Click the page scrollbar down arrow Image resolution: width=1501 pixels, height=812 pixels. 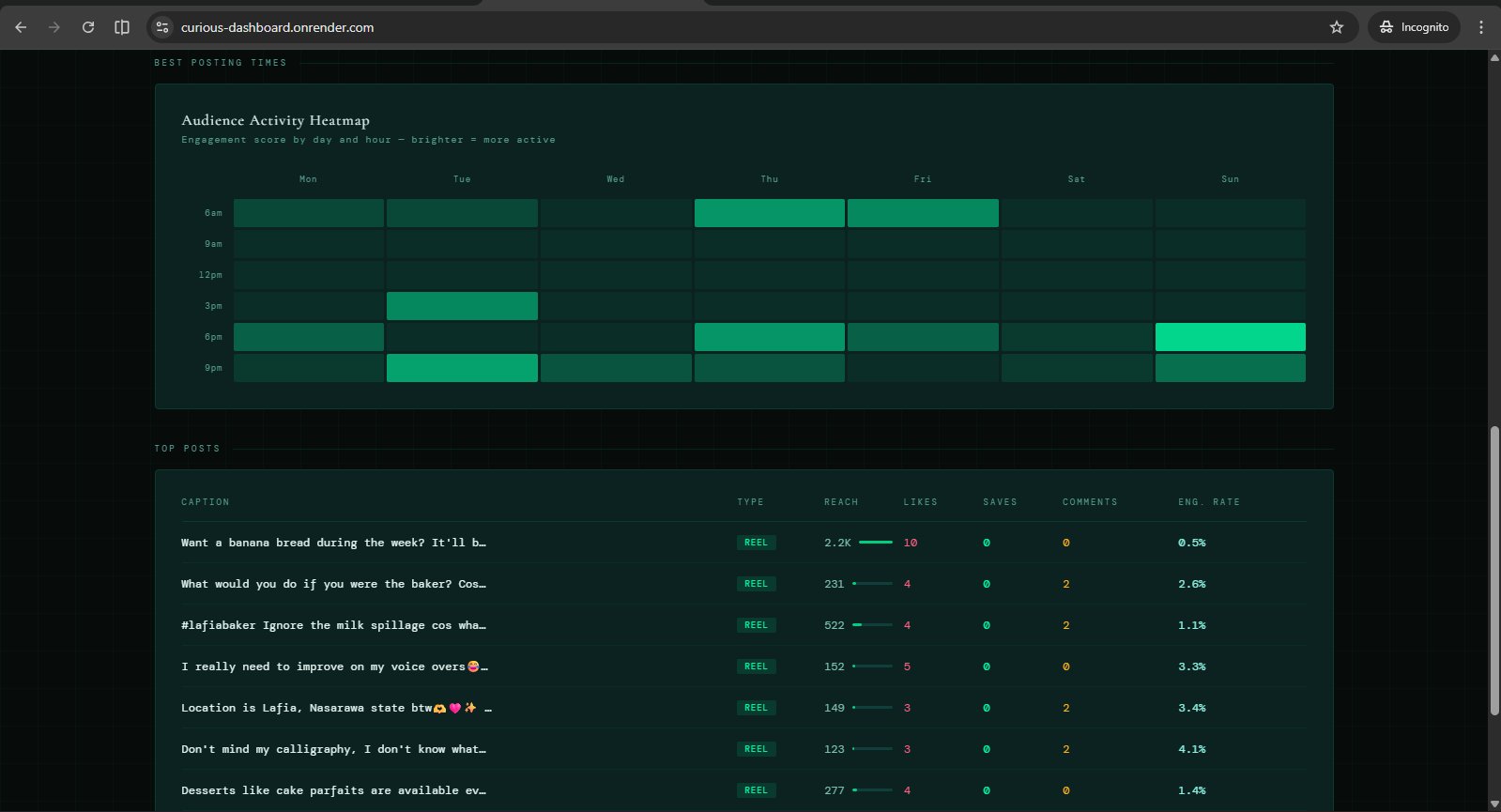coord(1494,804)
